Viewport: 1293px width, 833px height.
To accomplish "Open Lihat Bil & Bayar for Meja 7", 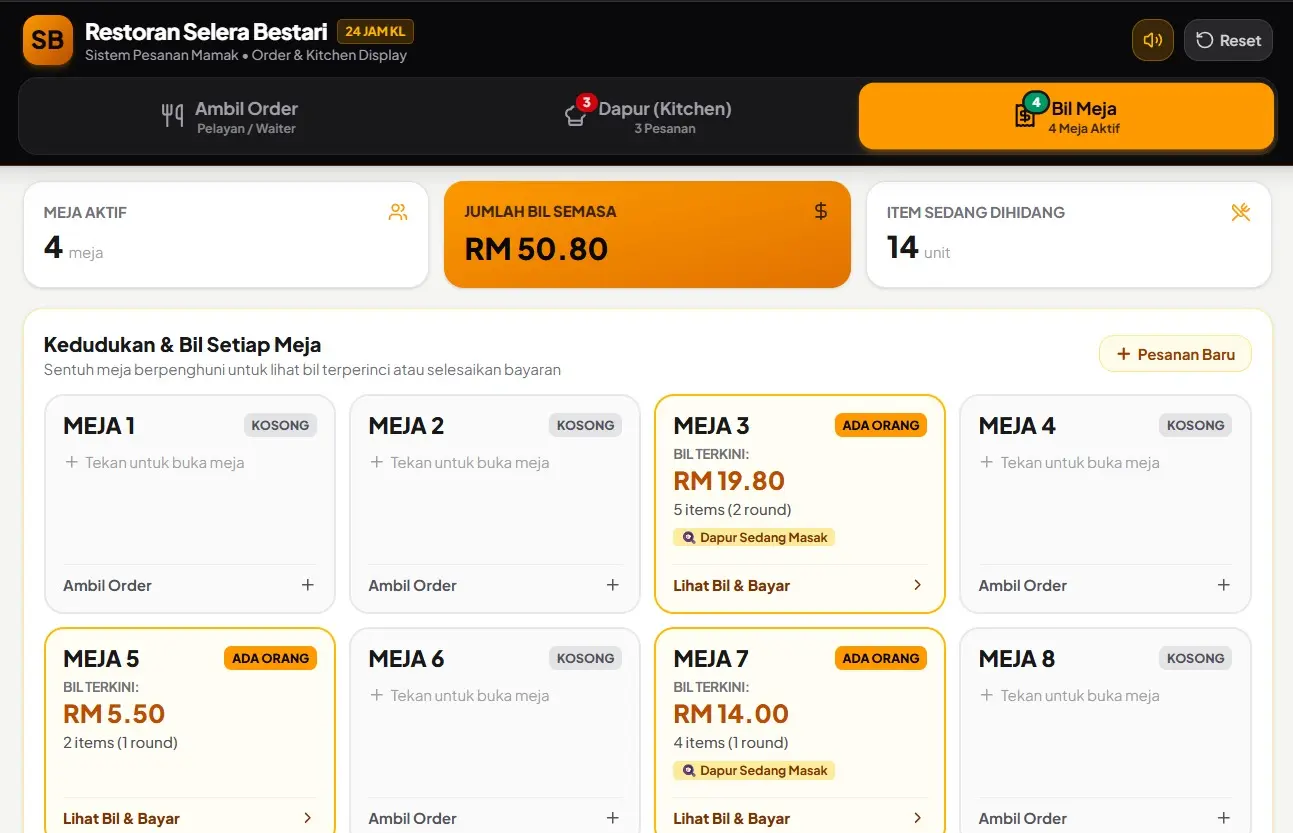I will click(x=732, y=819).
